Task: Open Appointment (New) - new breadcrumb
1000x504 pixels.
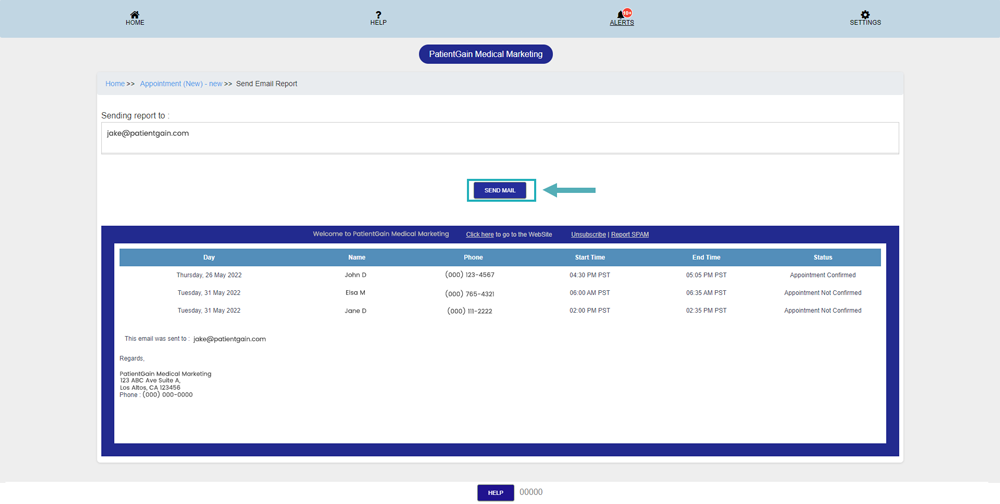Action: pos(181,84)
